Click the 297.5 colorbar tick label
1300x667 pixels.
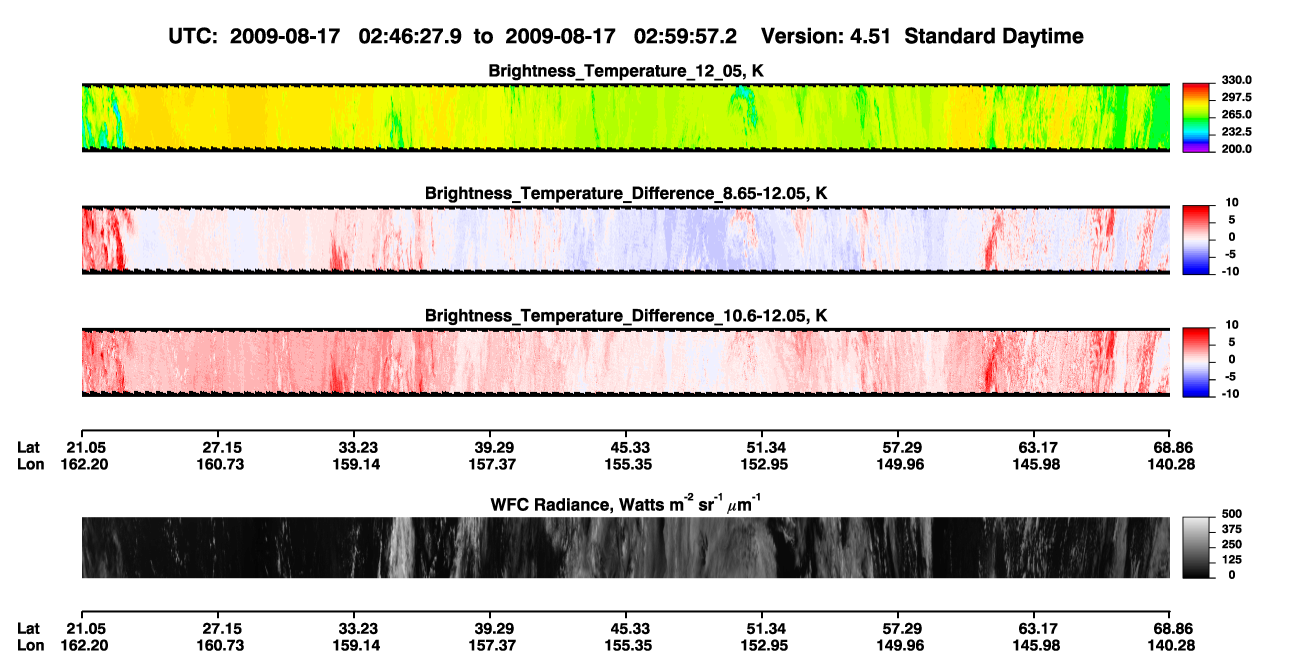(1237, 97)
